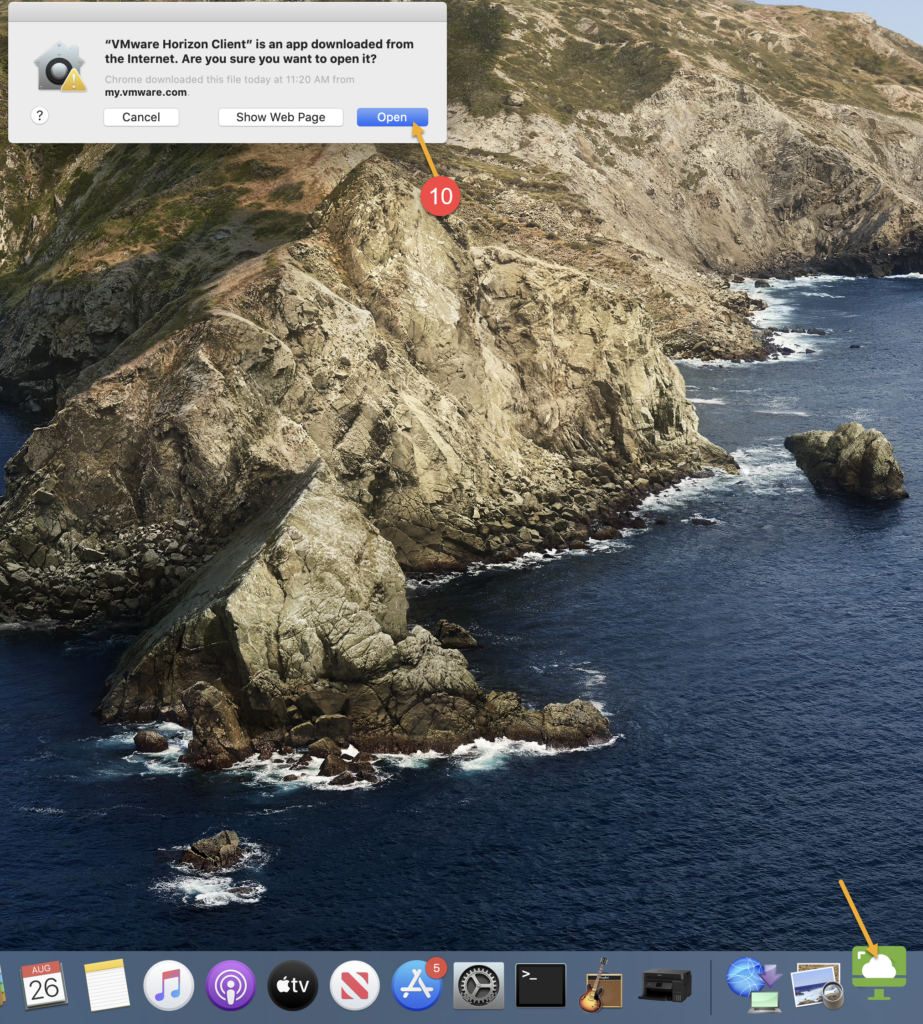923x1024 pixels.
Task: Click the printer icon in the Dock
Action: click(x=665, y=985)
